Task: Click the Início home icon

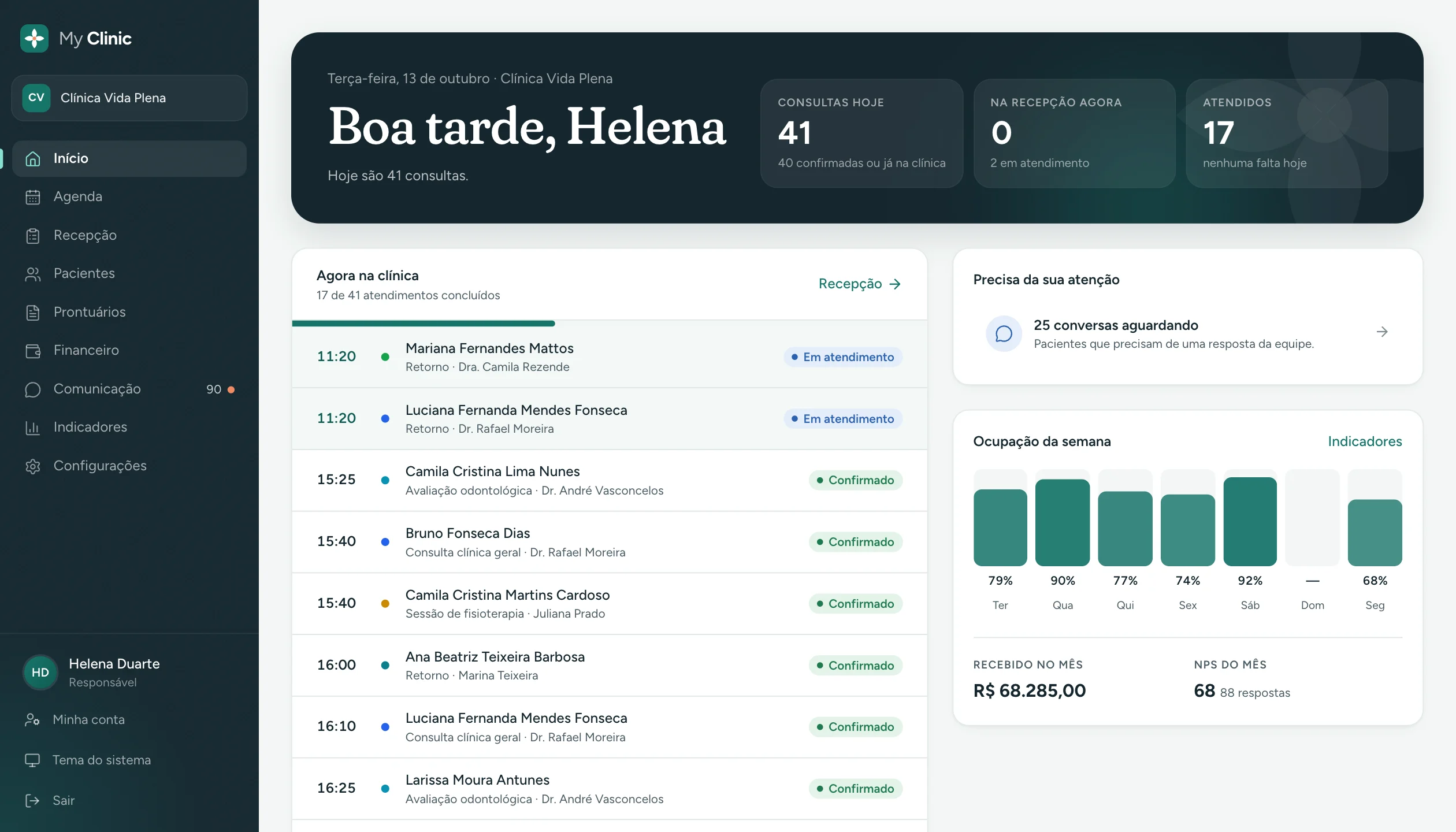Action: tap(33, 158)
